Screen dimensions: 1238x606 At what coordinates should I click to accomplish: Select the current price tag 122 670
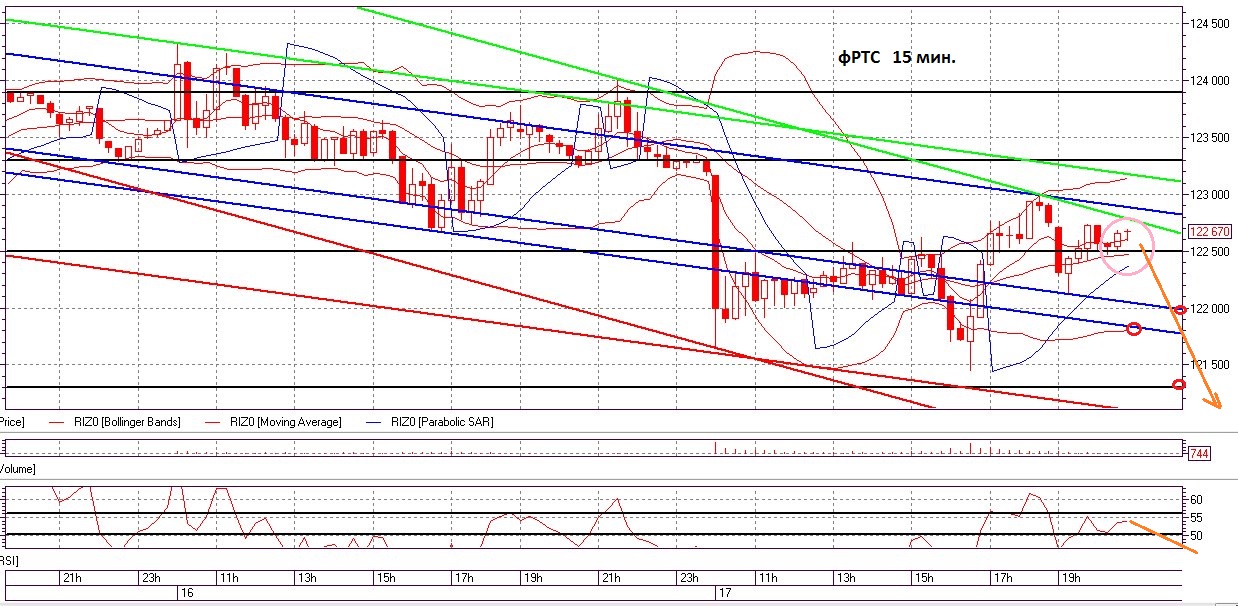pyautogui.click(x=1209, y=231)
